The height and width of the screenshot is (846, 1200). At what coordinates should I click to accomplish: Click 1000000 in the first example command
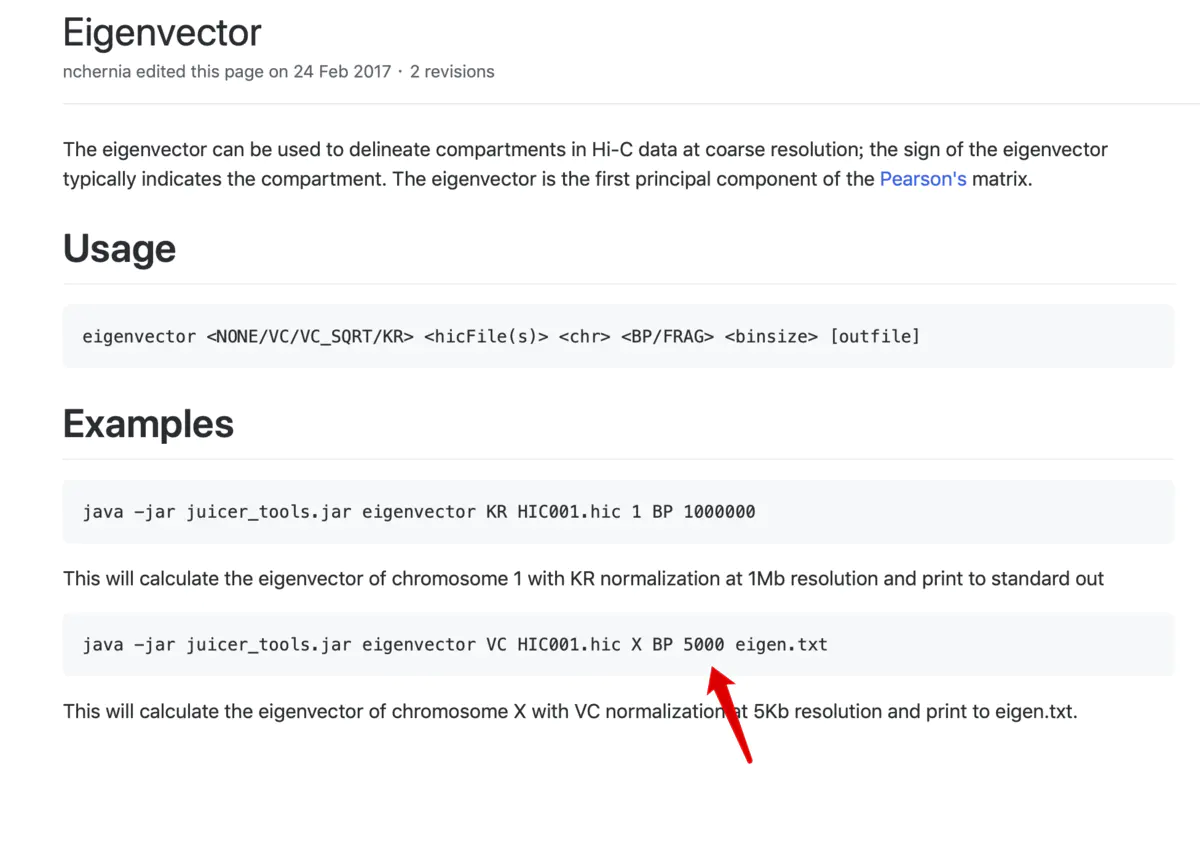[719, 512]
